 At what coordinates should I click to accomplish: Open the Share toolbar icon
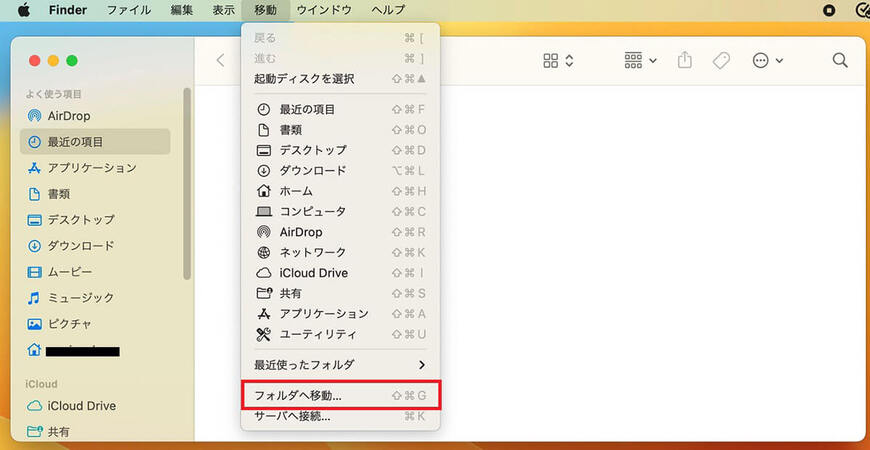(x=685, y=61)
